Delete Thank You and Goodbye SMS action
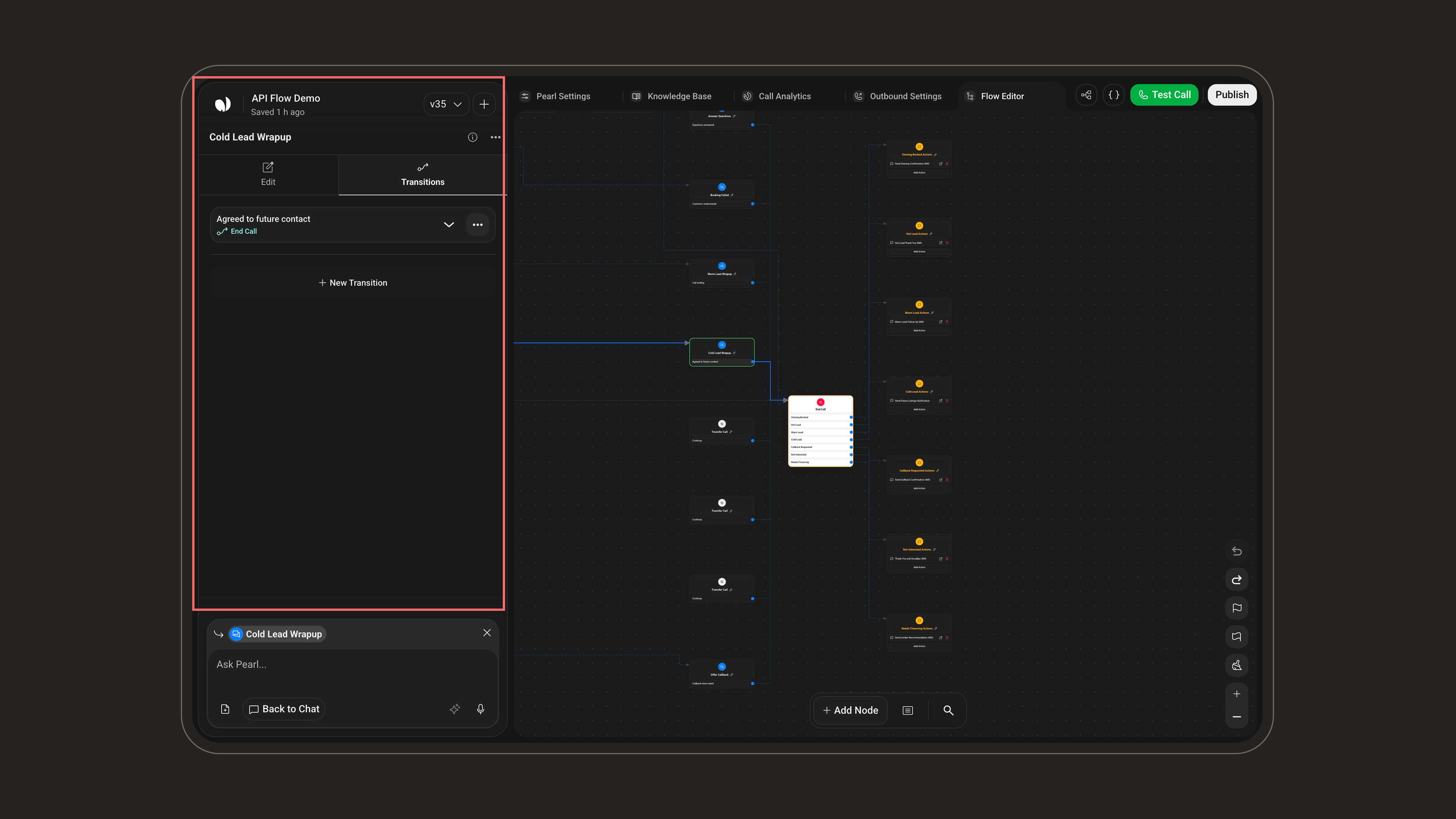This screenshot has width=1456, height=819. (947, 559)
